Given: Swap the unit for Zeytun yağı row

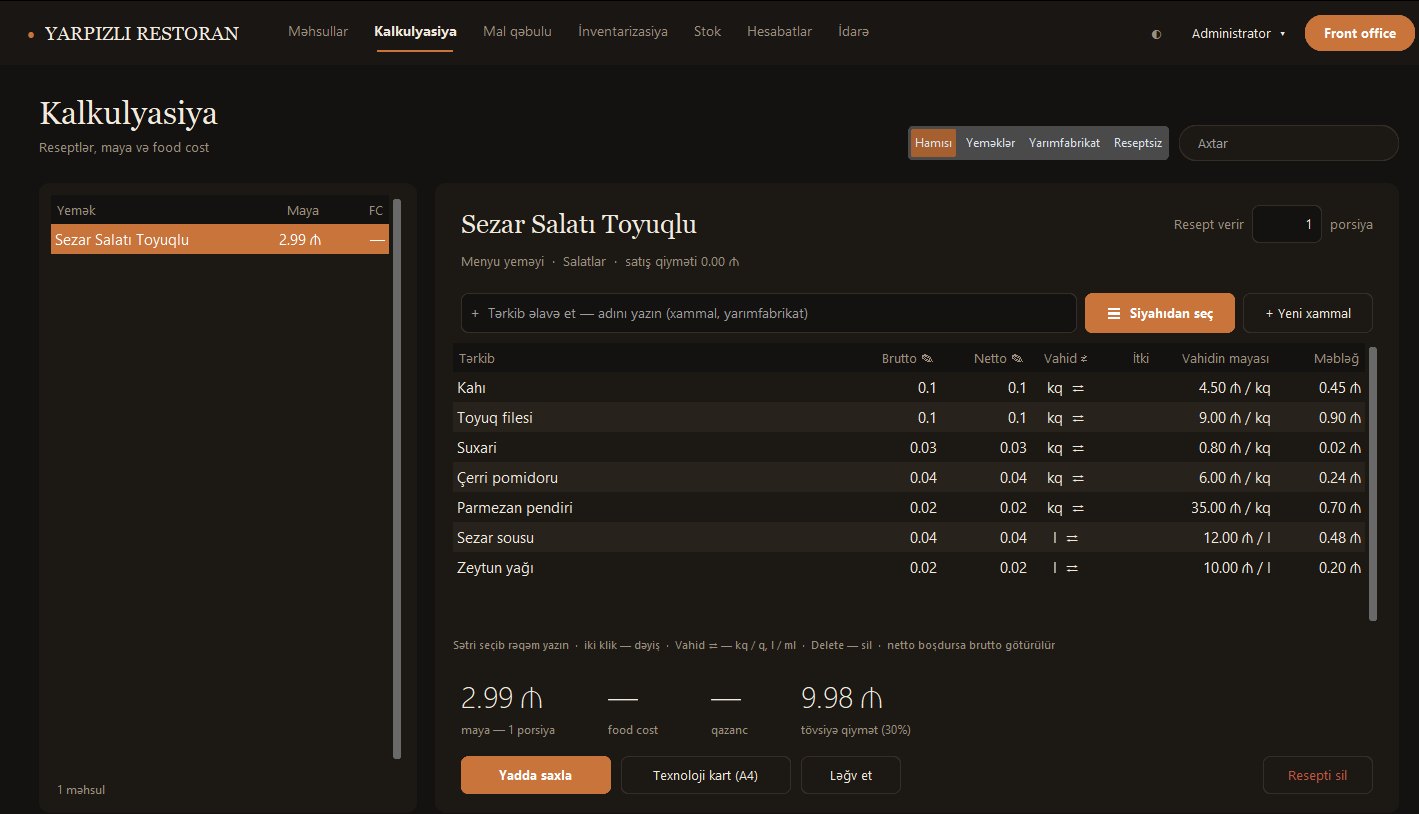Looking at the screenshot, I should [1072, 568].
